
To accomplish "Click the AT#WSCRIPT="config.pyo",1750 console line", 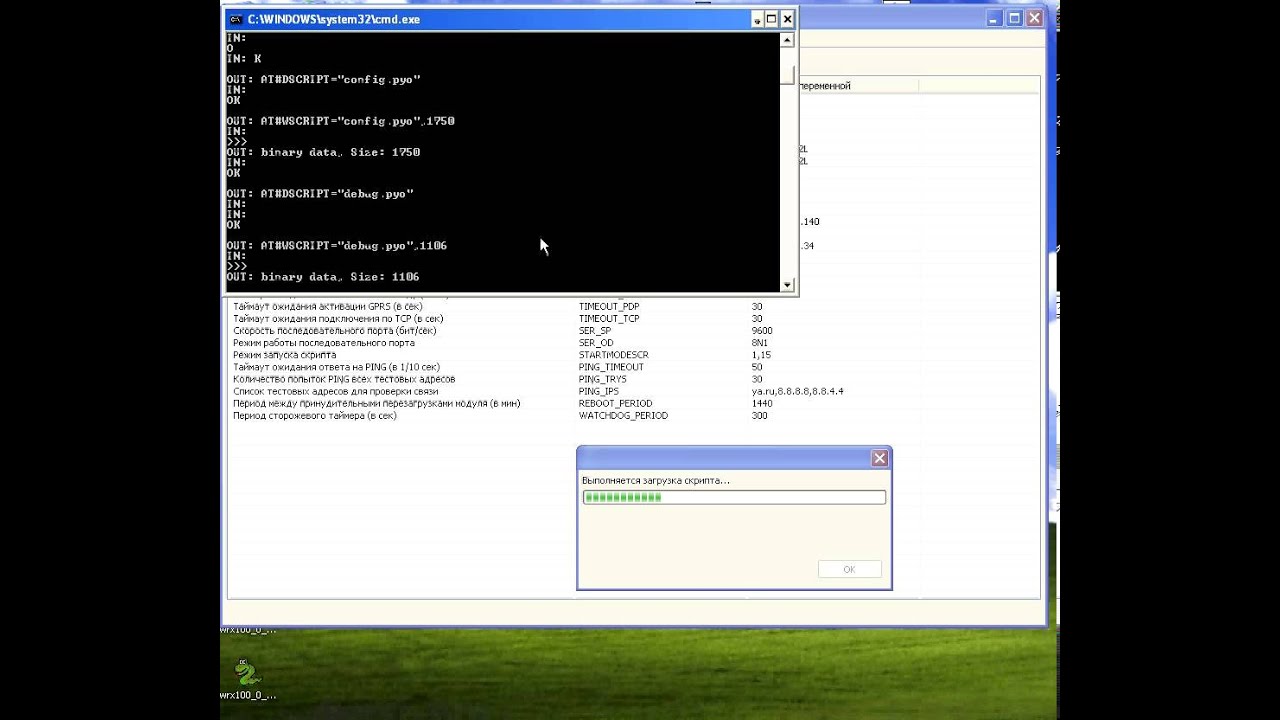I will point(341,121).
